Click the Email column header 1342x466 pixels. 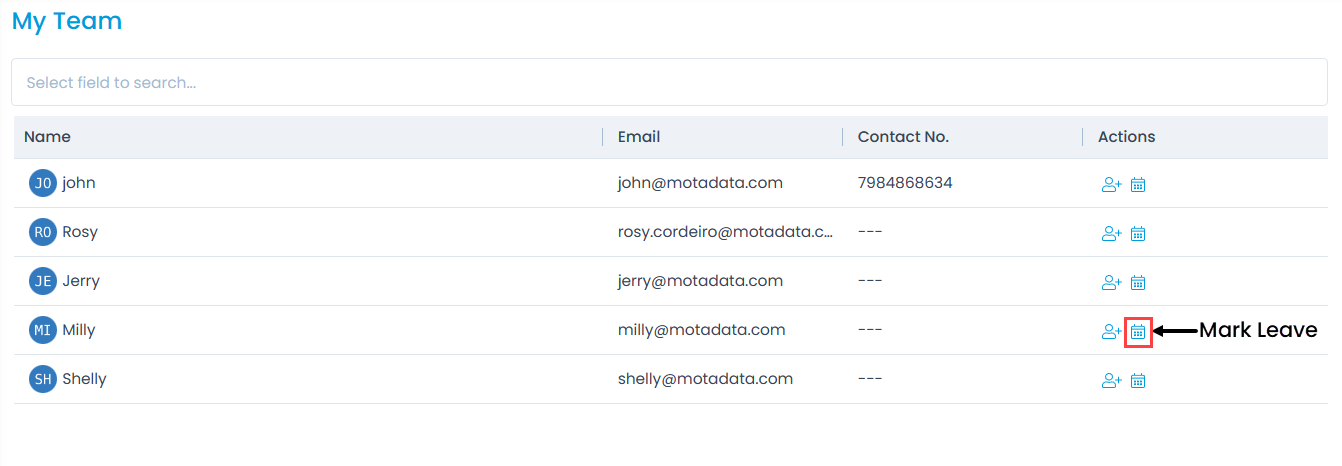pos(639,137)
